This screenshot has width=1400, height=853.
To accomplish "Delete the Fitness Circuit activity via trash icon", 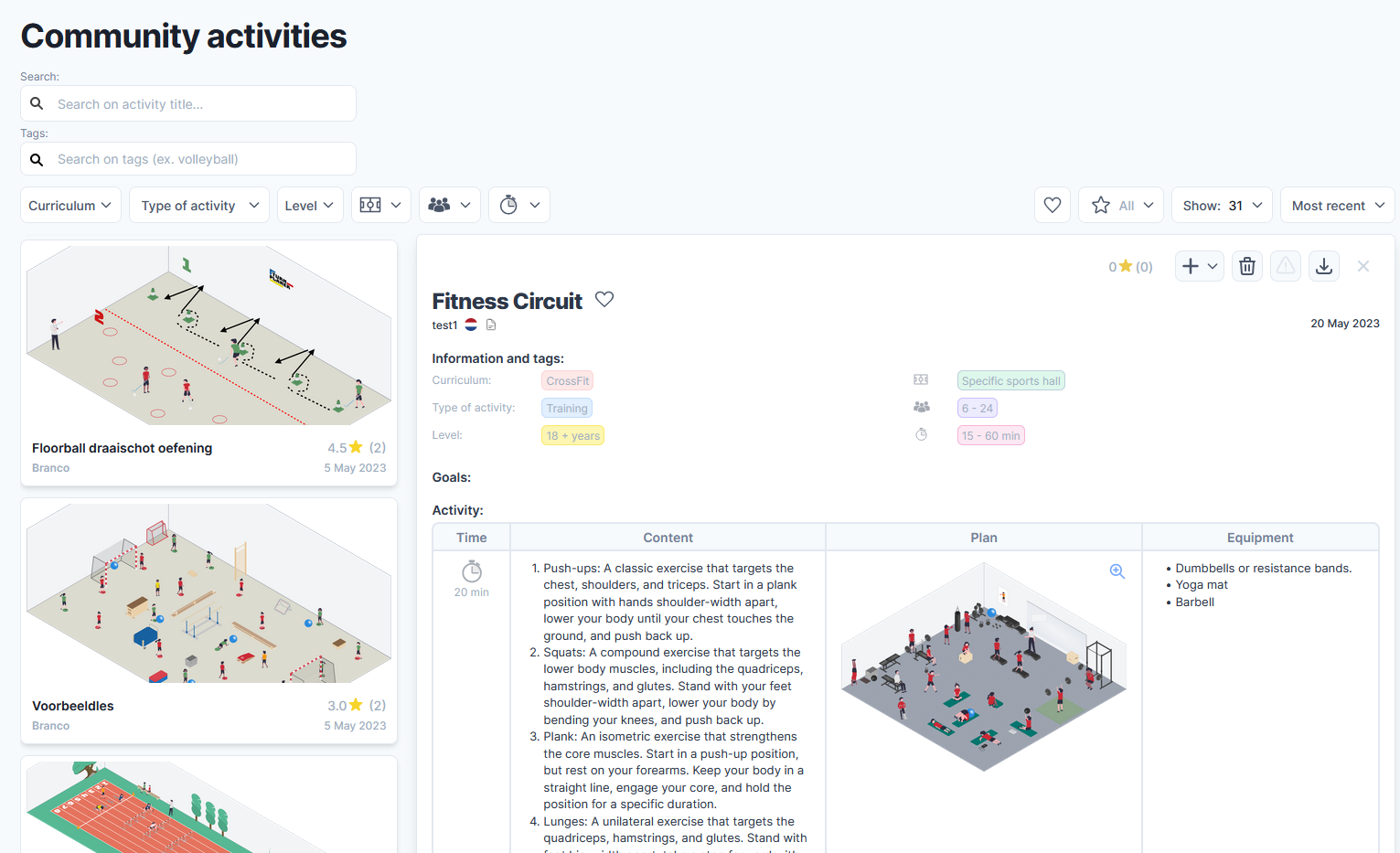I will 1246,265.
